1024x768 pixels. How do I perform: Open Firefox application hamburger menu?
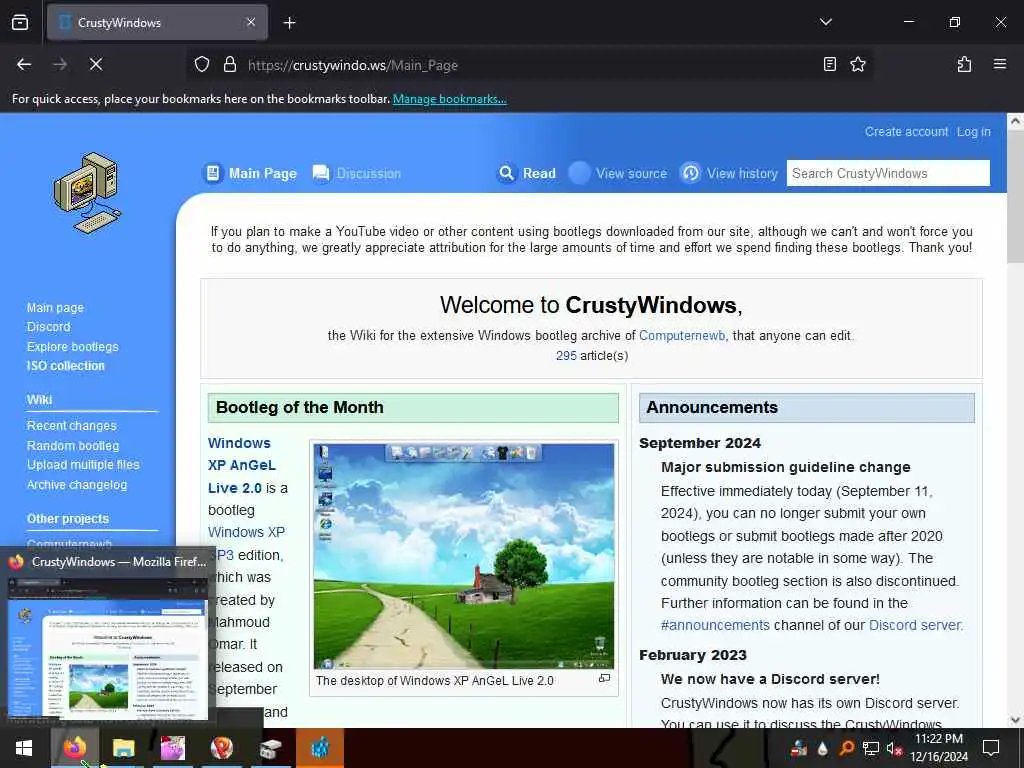coord(999,64)
